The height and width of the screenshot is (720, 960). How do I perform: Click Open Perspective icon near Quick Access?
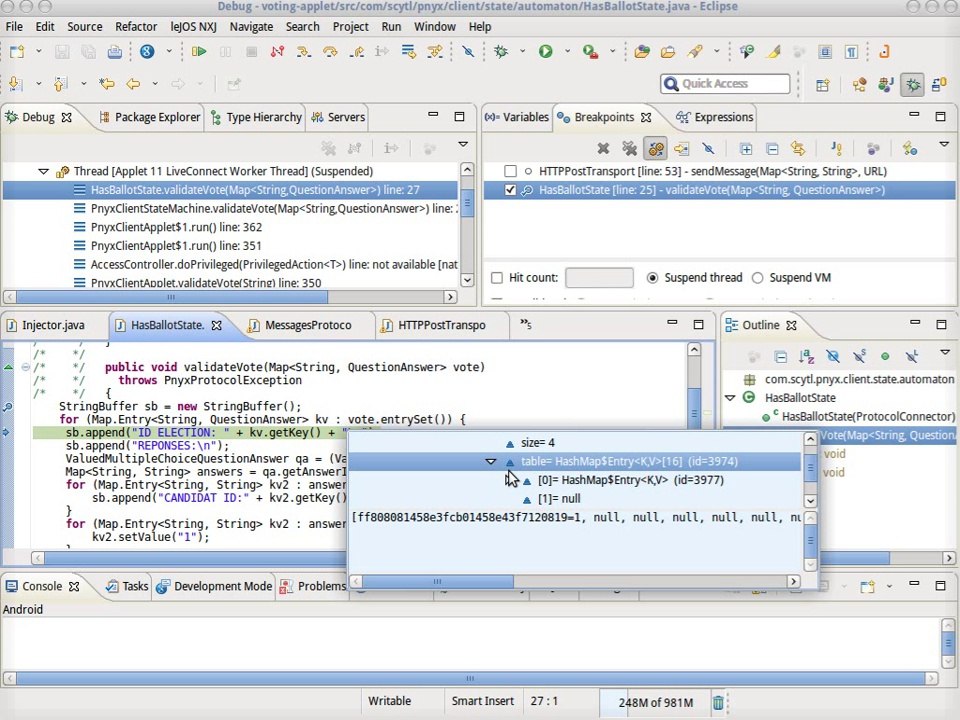point(822,84)
